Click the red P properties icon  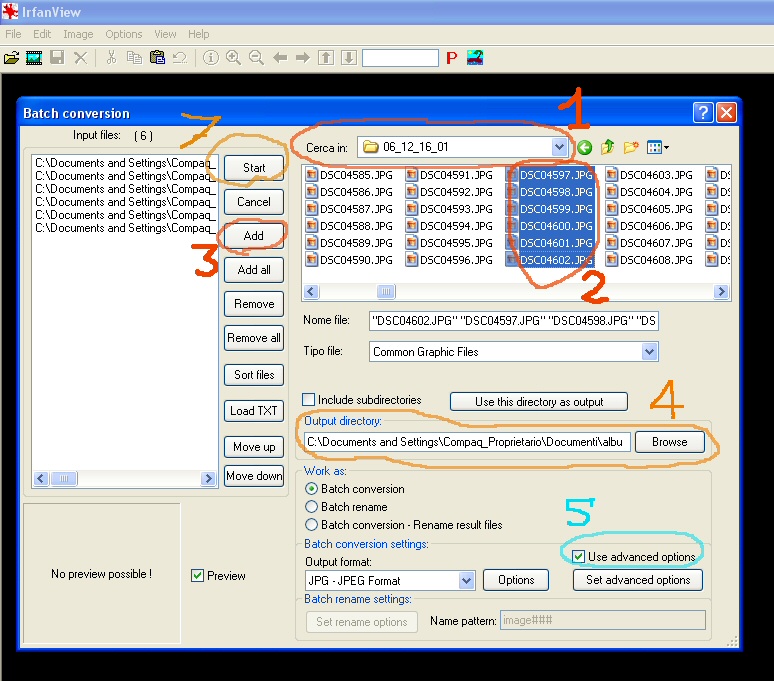451,58
